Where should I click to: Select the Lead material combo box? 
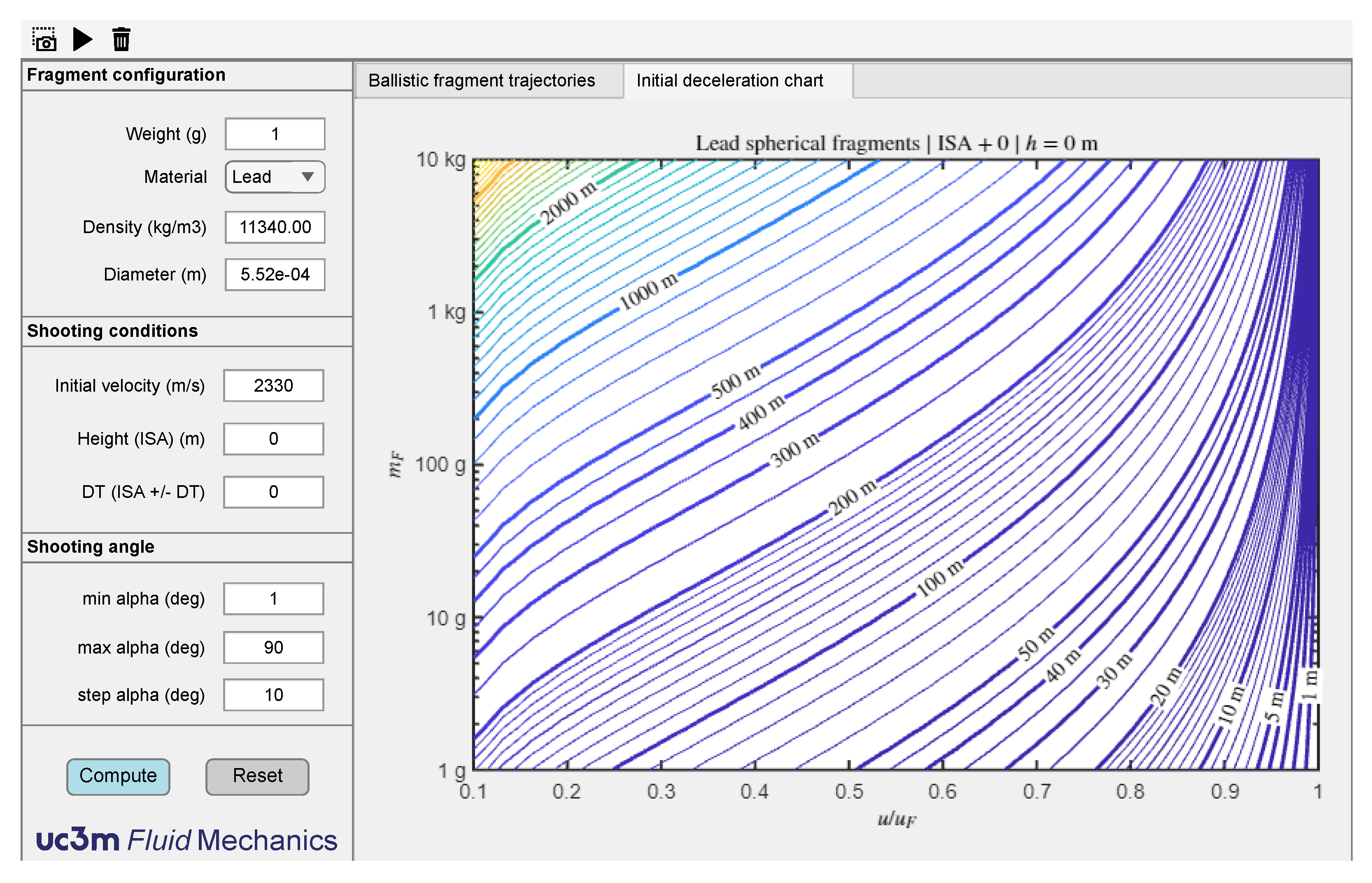[x=263, y=177]
